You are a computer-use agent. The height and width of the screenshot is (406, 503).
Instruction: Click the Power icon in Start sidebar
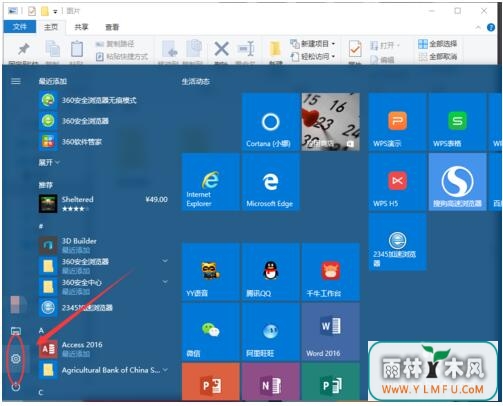pyautogui.click(x=16, y=387)
